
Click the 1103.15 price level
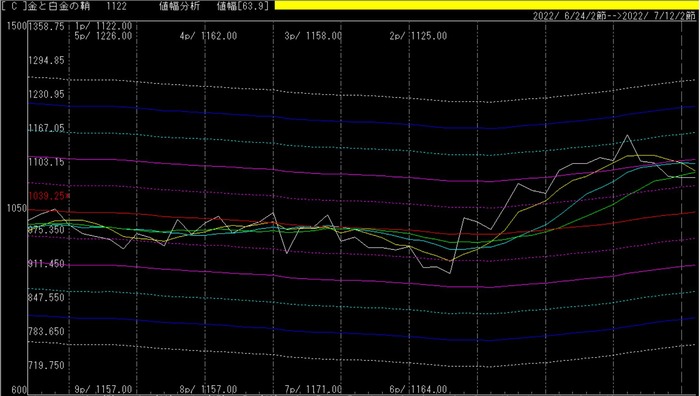[46, 162]
